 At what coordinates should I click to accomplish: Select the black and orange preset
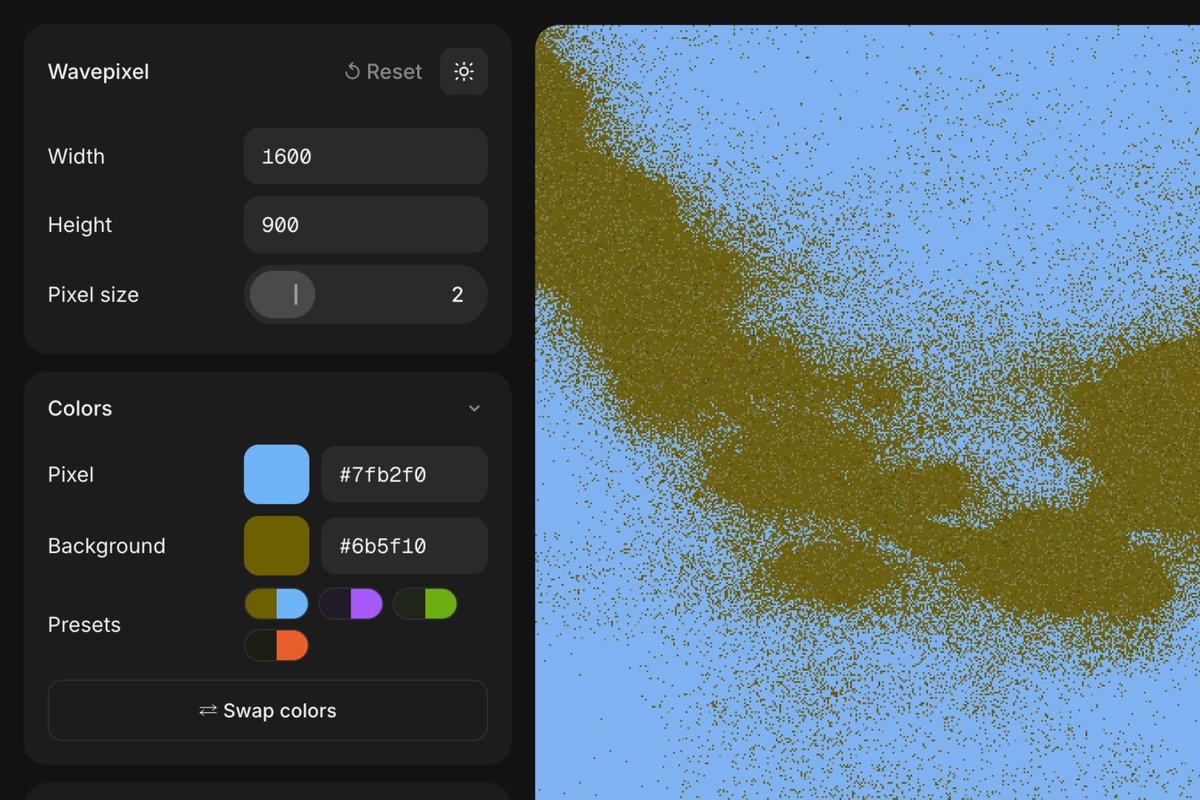pos(277,645)
